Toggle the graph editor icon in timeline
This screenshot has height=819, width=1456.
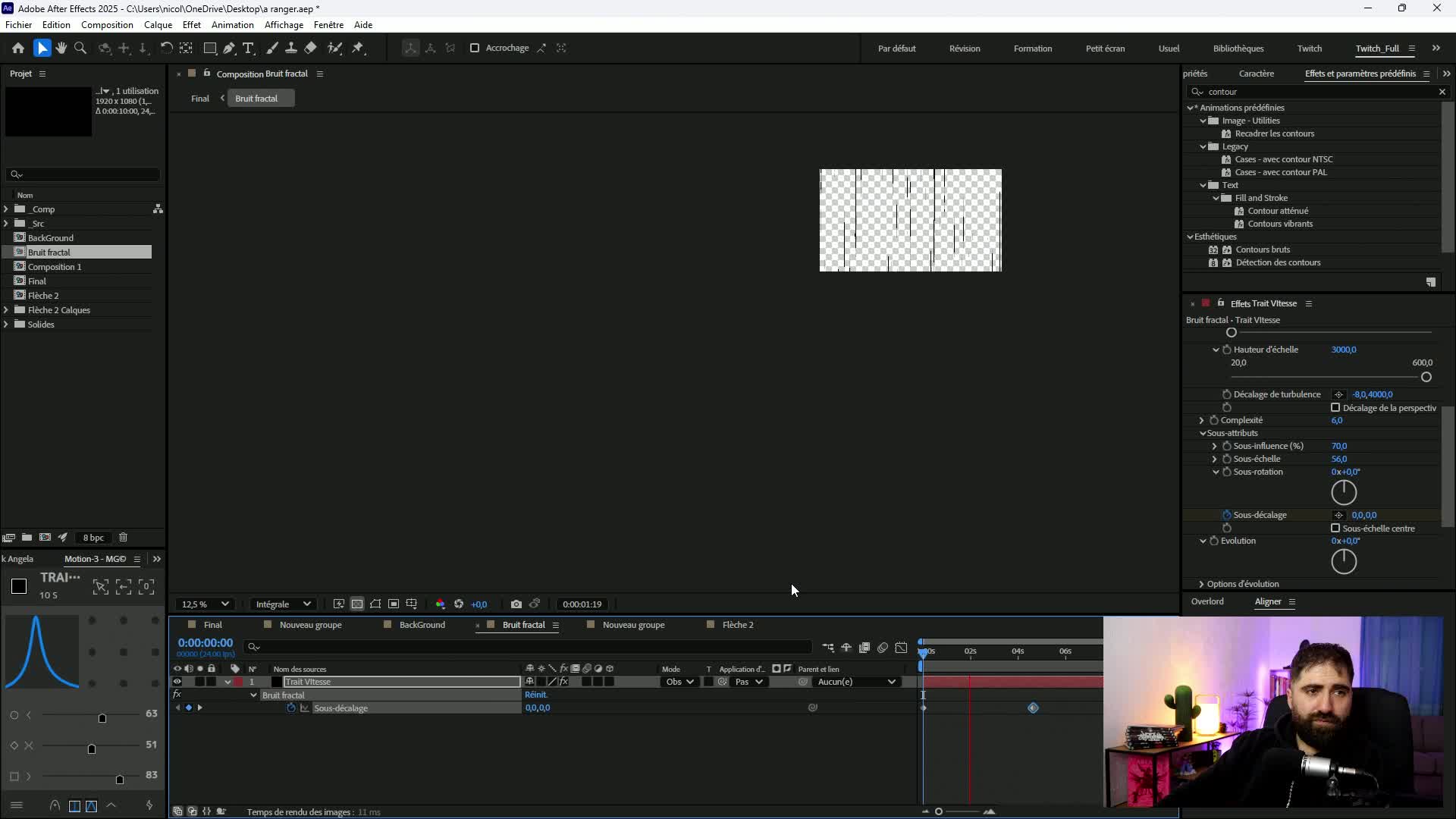coord(901,648)
